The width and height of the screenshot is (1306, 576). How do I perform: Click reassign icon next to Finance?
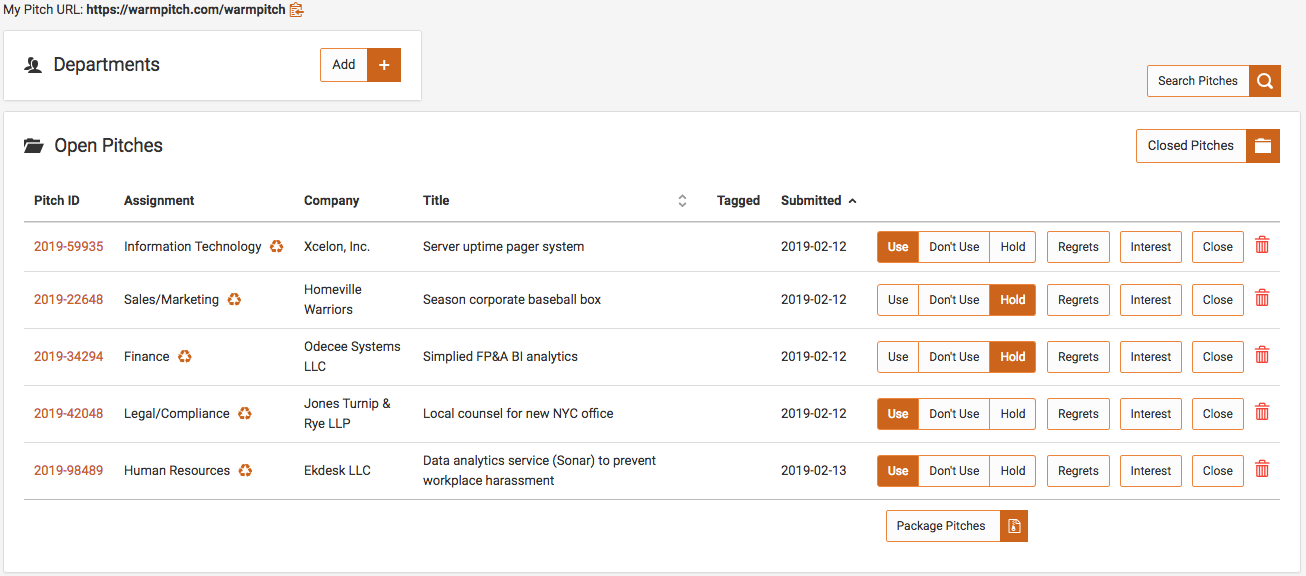coord(185,357)
